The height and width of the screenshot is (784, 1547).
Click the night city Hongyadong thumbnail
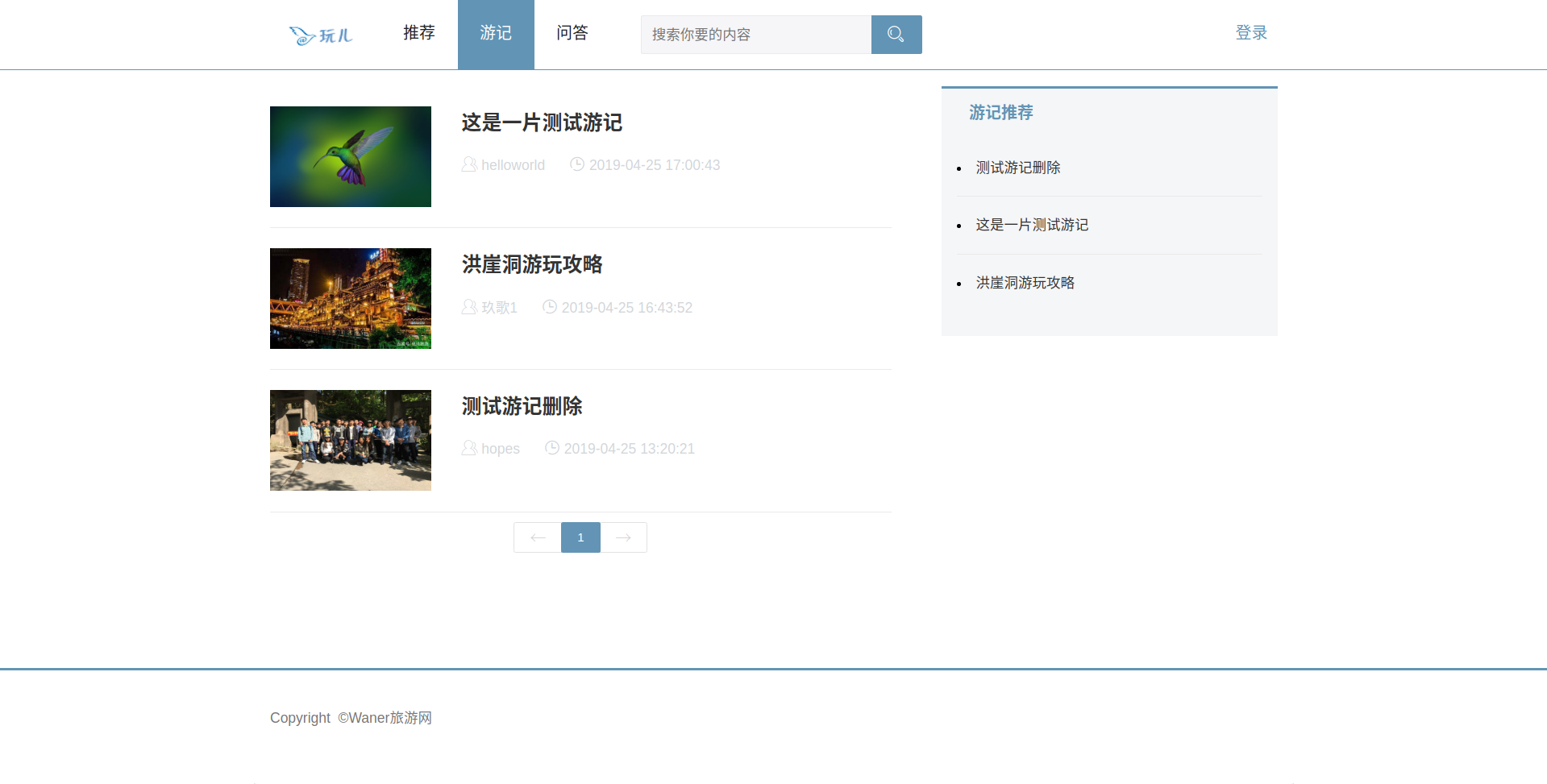351,298
